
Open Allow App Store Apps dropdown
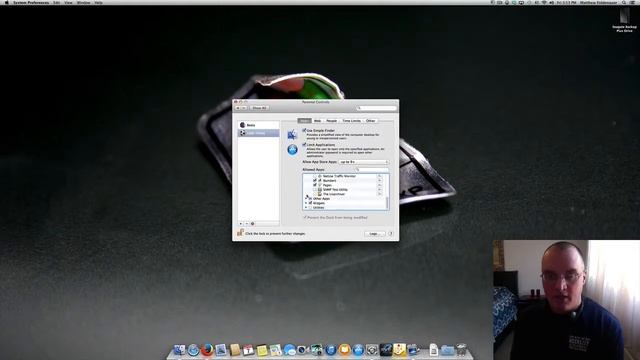pyautogui.click(x=363, y=162)
